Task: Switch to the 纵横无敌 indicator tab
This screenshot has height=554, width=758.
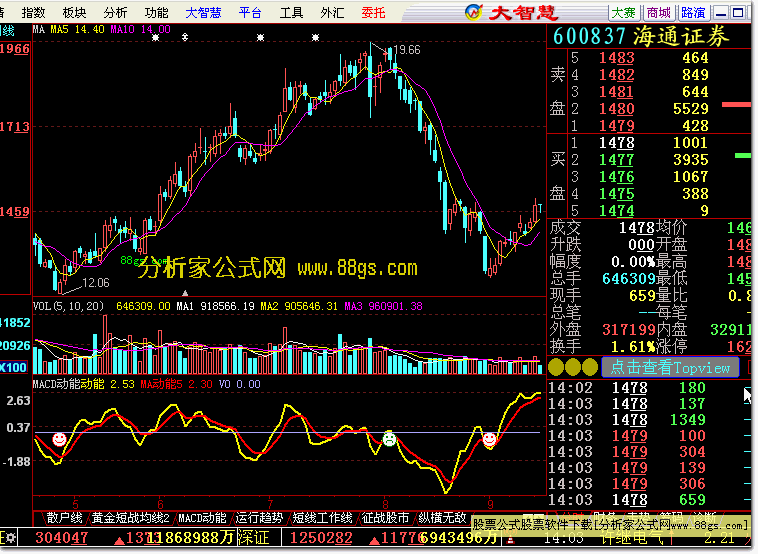Action: point(442,518)
